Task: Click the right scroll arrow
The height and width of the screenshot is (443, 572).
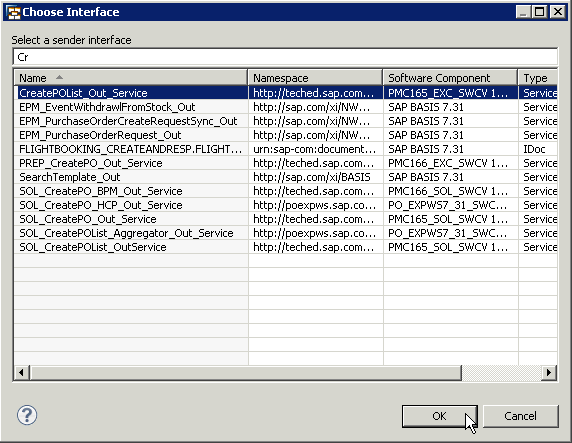Action: 549,373
